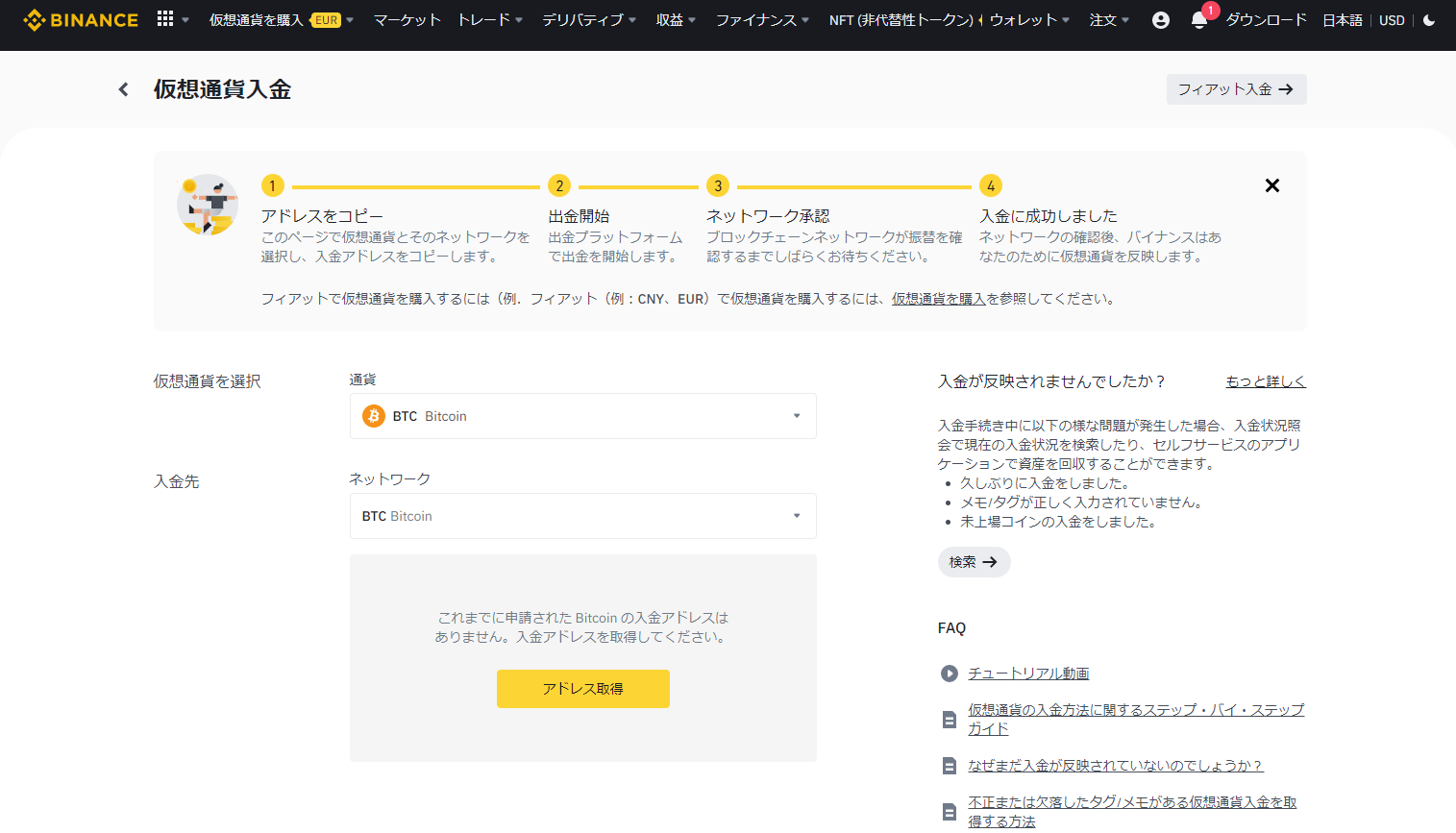
Task: Click the 仮想通貨入金 page title
Action: [222, 89]
